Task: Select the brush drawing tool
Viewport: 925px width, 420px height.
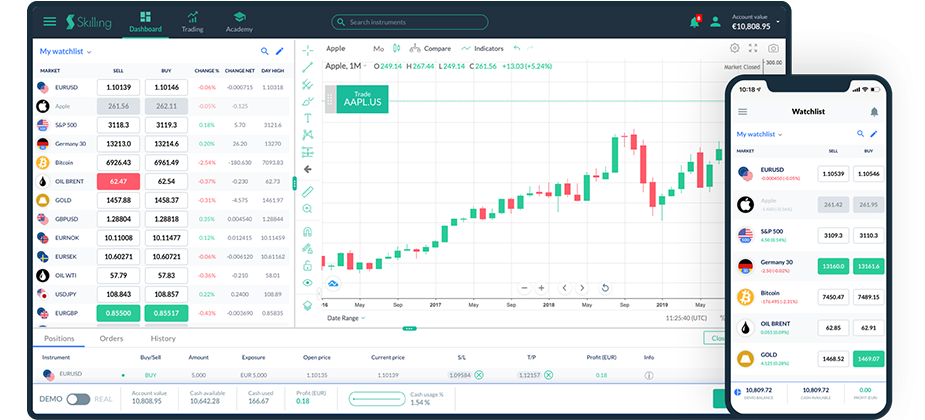Action: (307, 101)
